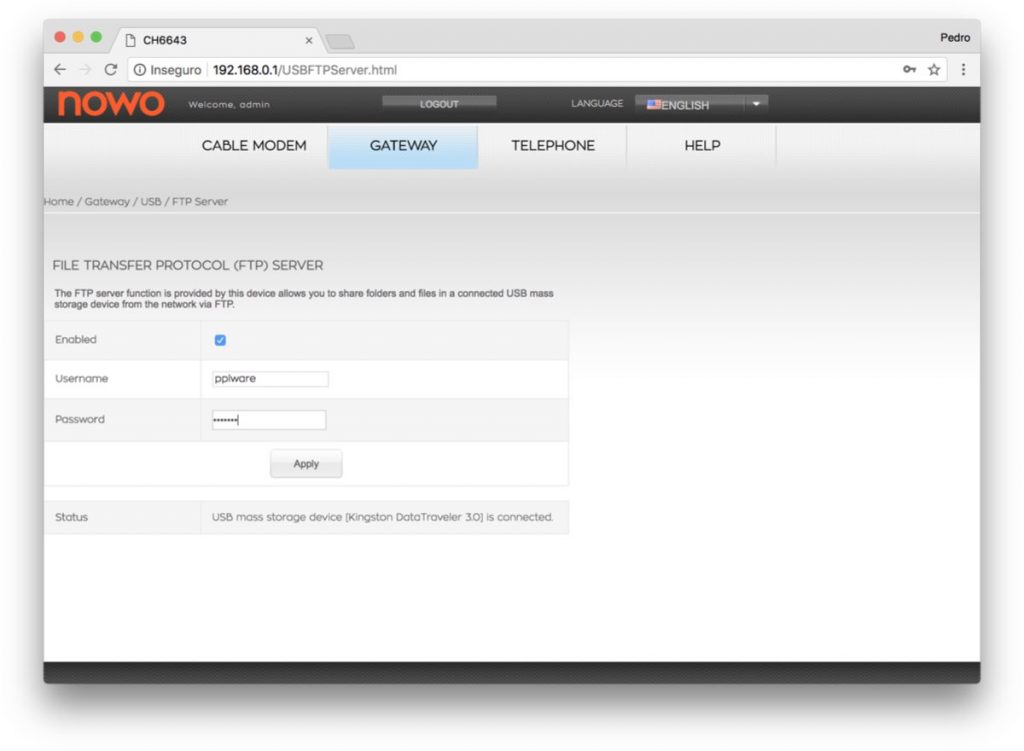Bookmark the page with the star icon
Viewport: 1024px width, 751px height.
pos(934,70)
